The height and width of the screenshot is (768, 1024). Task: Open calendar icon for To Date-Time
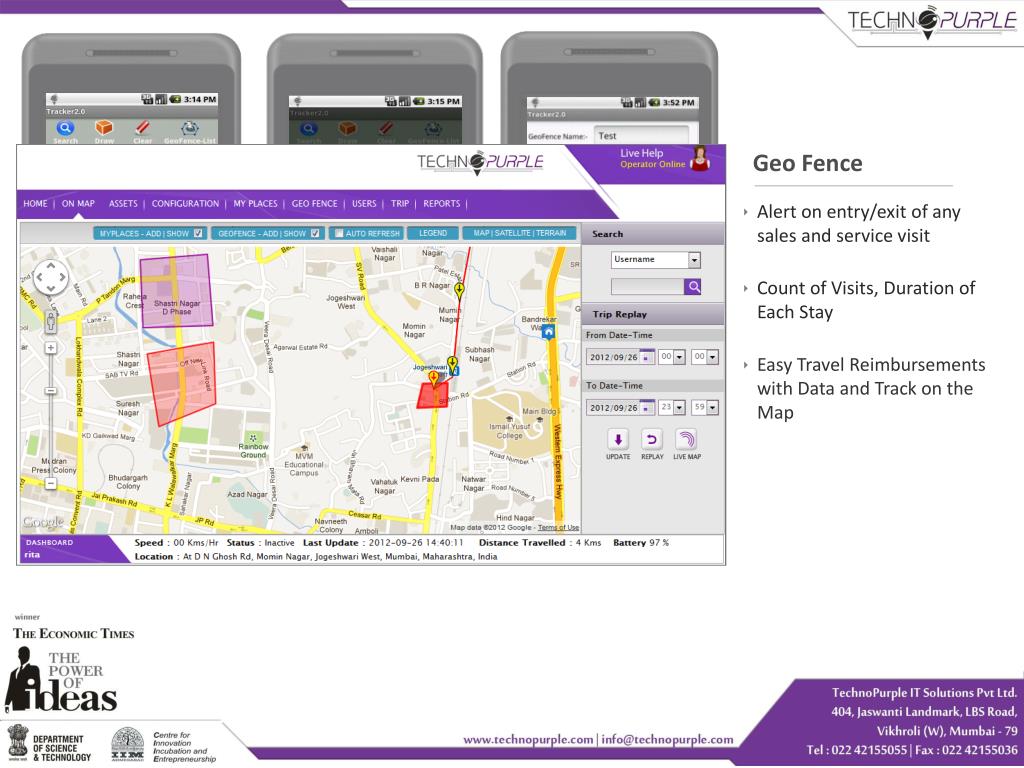[647, 408]
